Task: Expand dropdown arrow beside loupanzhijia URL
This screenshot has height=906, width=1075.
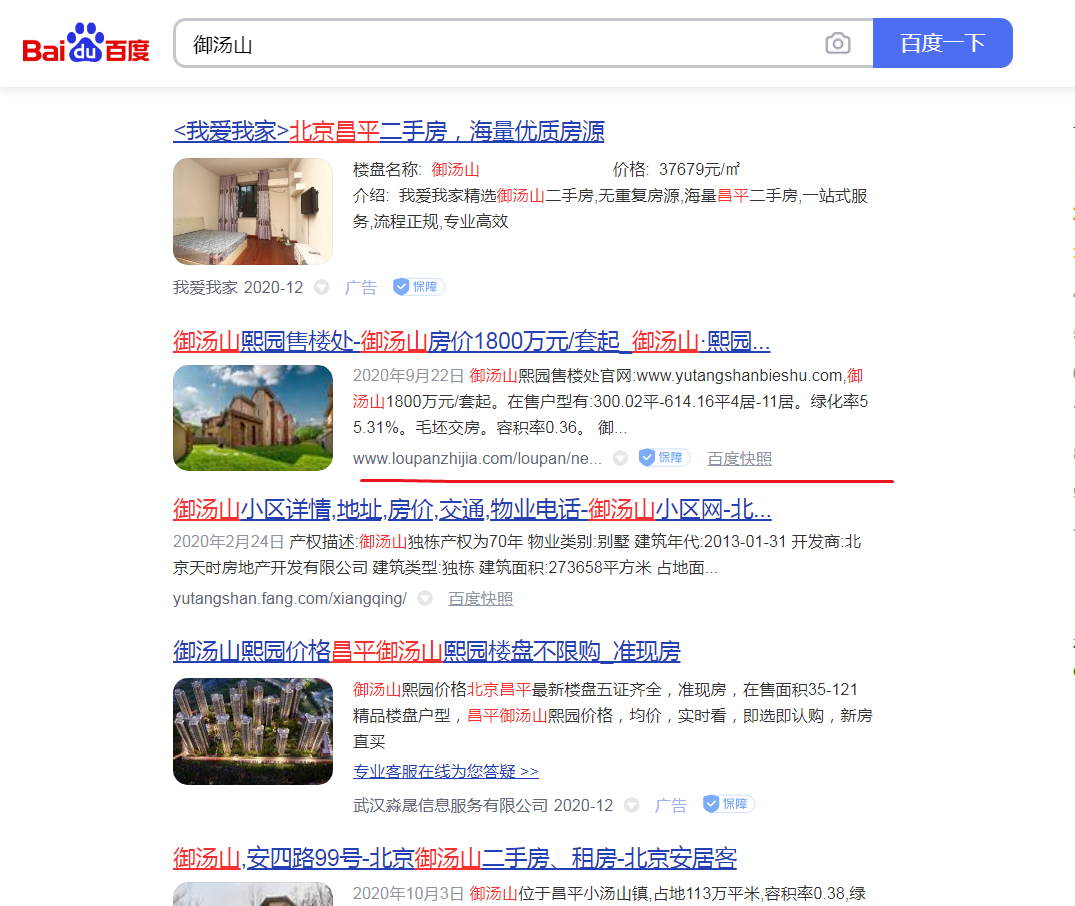Action: (x=620, y=458)
